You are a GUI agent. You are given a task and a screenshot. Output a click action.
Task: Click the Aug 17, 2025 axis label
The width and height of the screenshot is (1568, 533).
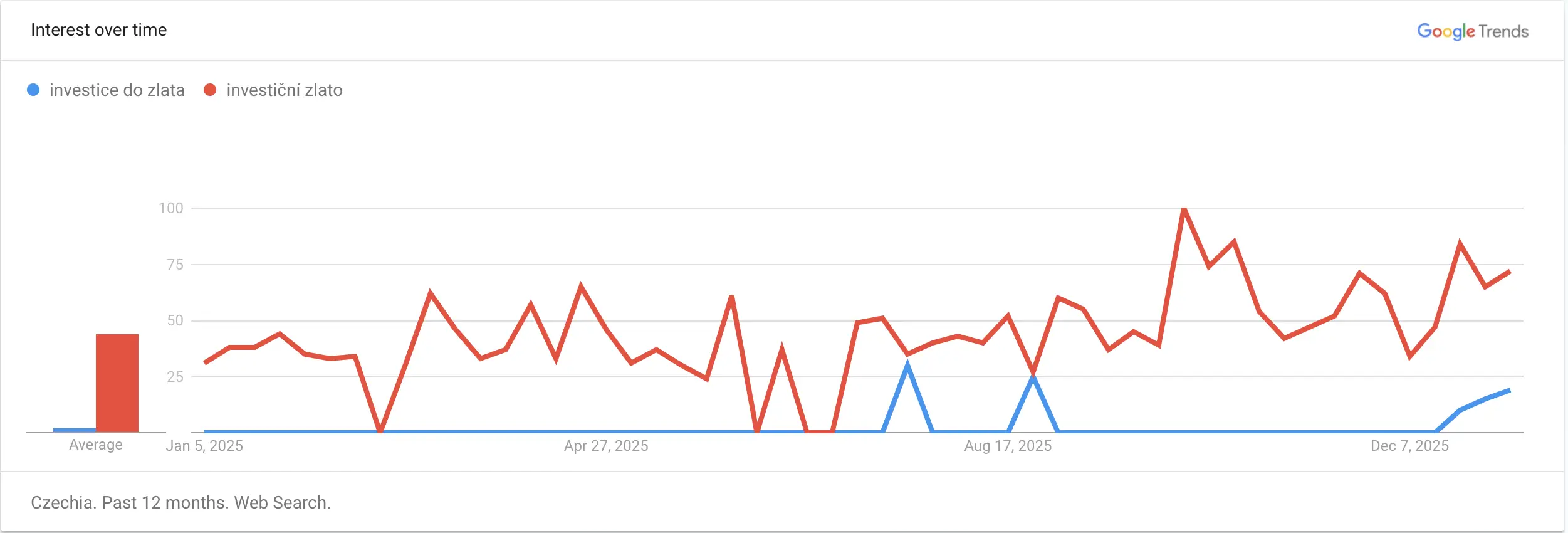click(1008, 446)
